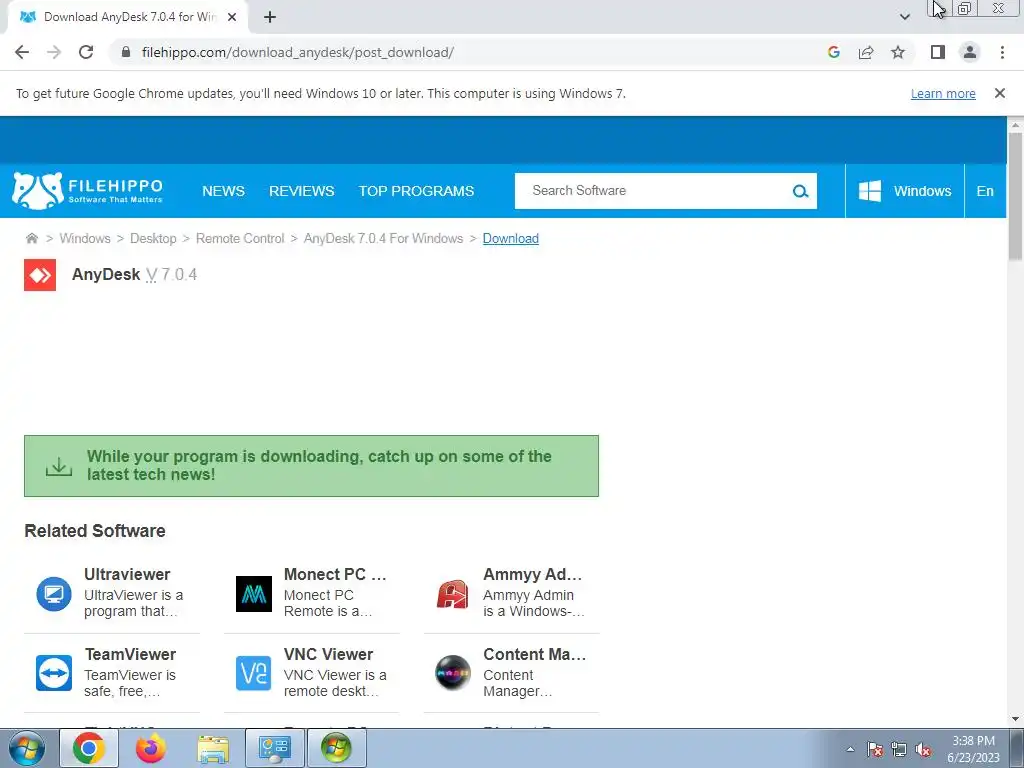Open AnyDesk 7.0.4 For Windows breadcrumb
The image size is (1024, 768).
(x=383, y=238)
